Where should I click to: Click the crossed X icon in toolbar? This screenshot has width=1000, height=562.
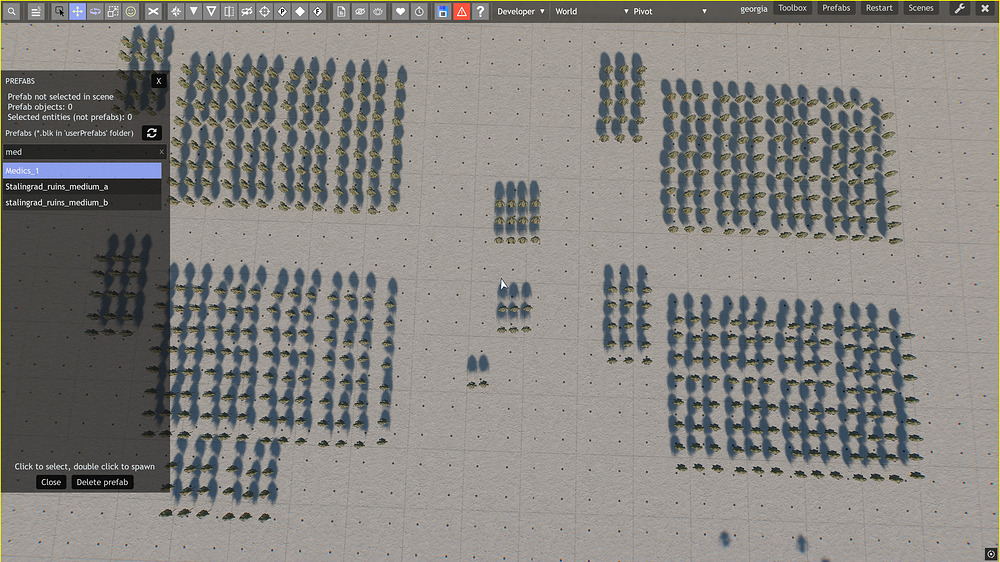click(153, 11)
